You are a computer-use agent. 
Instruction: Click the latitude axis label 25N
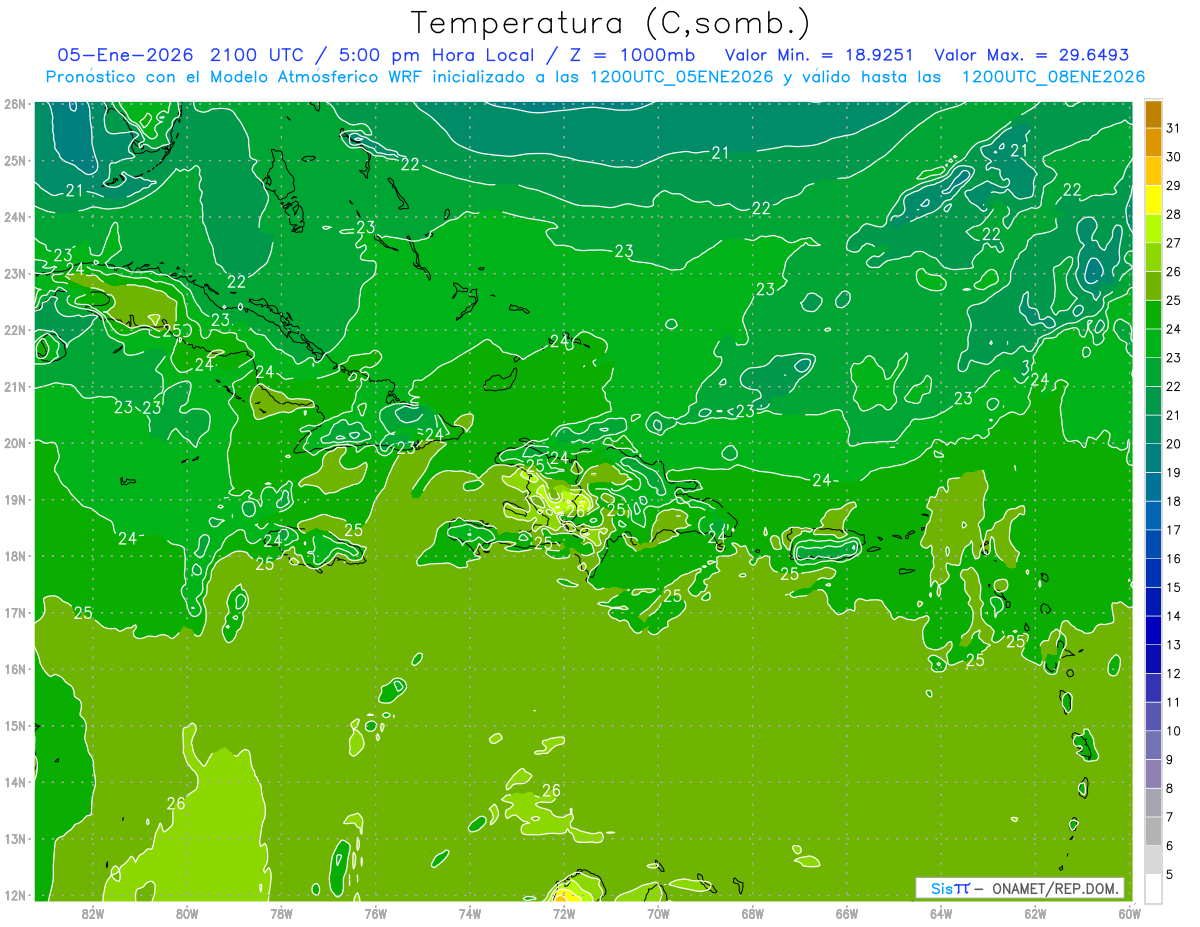pos(15,161)
